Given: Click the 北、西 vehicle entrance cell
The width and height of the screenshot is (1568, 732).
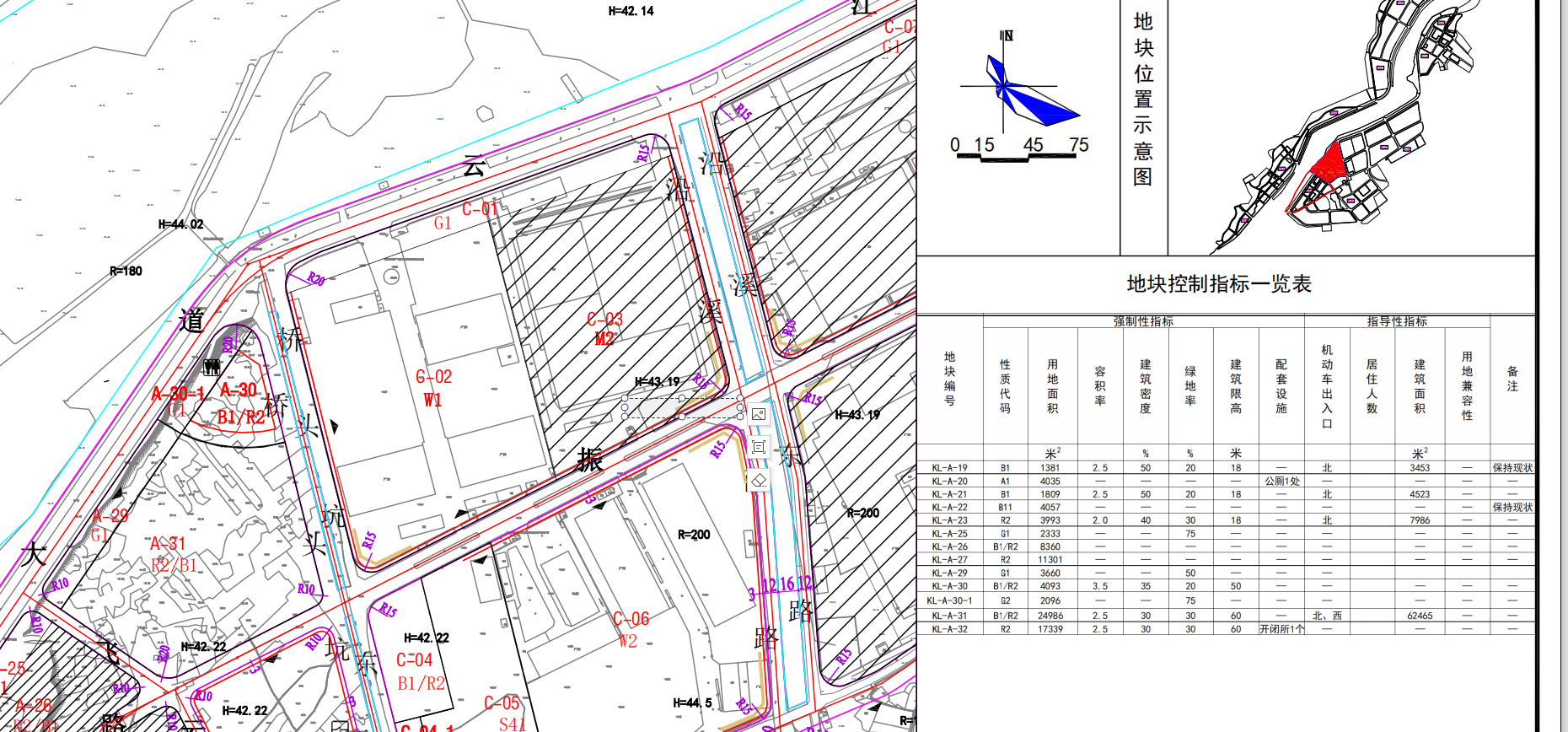Looking at the screenshot, I should 1327,616.
